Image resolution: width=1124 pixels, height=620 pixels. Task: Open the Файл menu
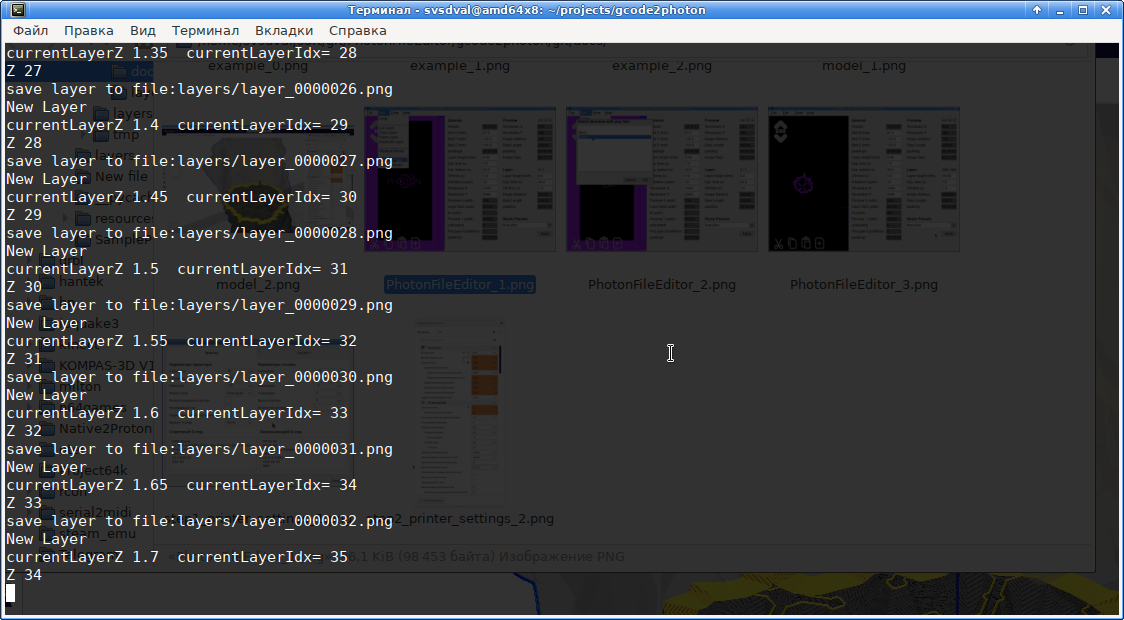pyautogui.click(x=31, y=30)
